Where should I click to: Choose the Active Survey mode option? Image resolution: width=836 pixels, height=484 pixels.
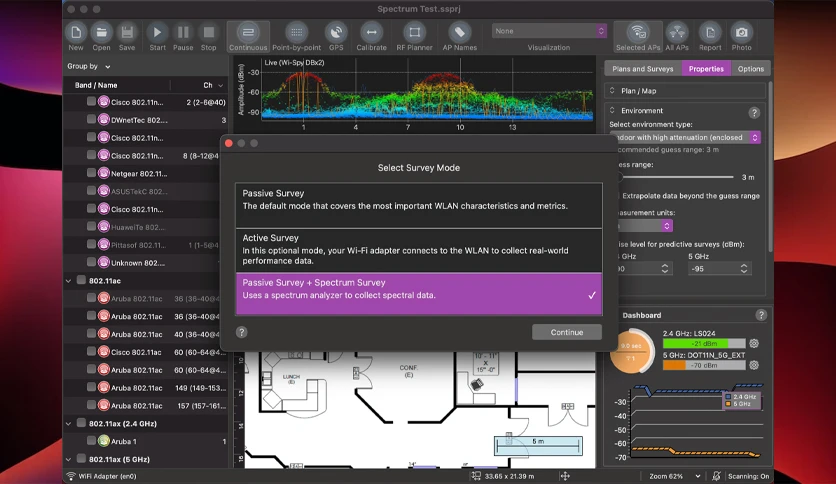point(419,251)
